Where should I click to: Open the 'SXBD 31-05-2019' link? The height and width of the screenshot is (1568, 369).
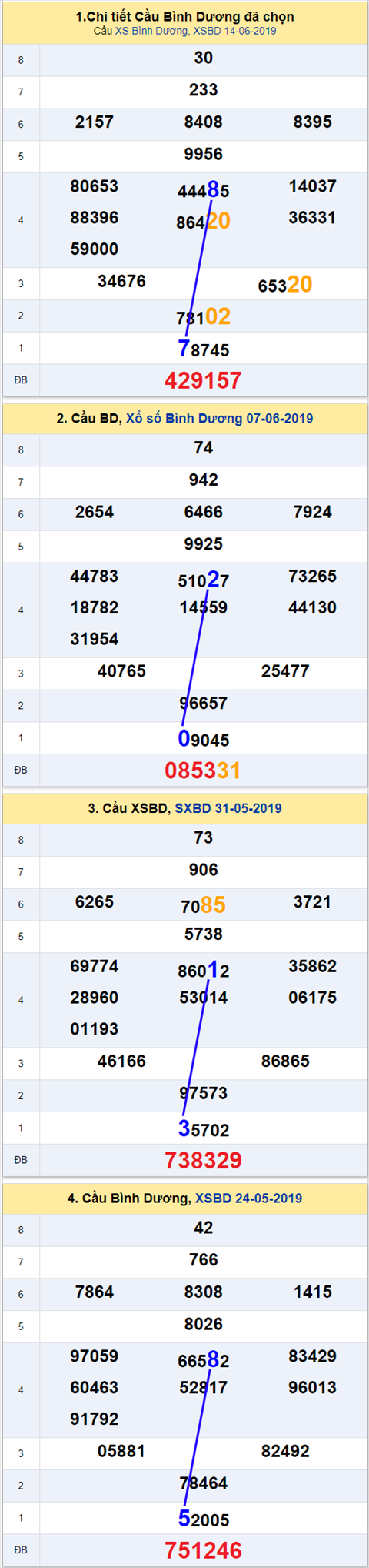228,808
